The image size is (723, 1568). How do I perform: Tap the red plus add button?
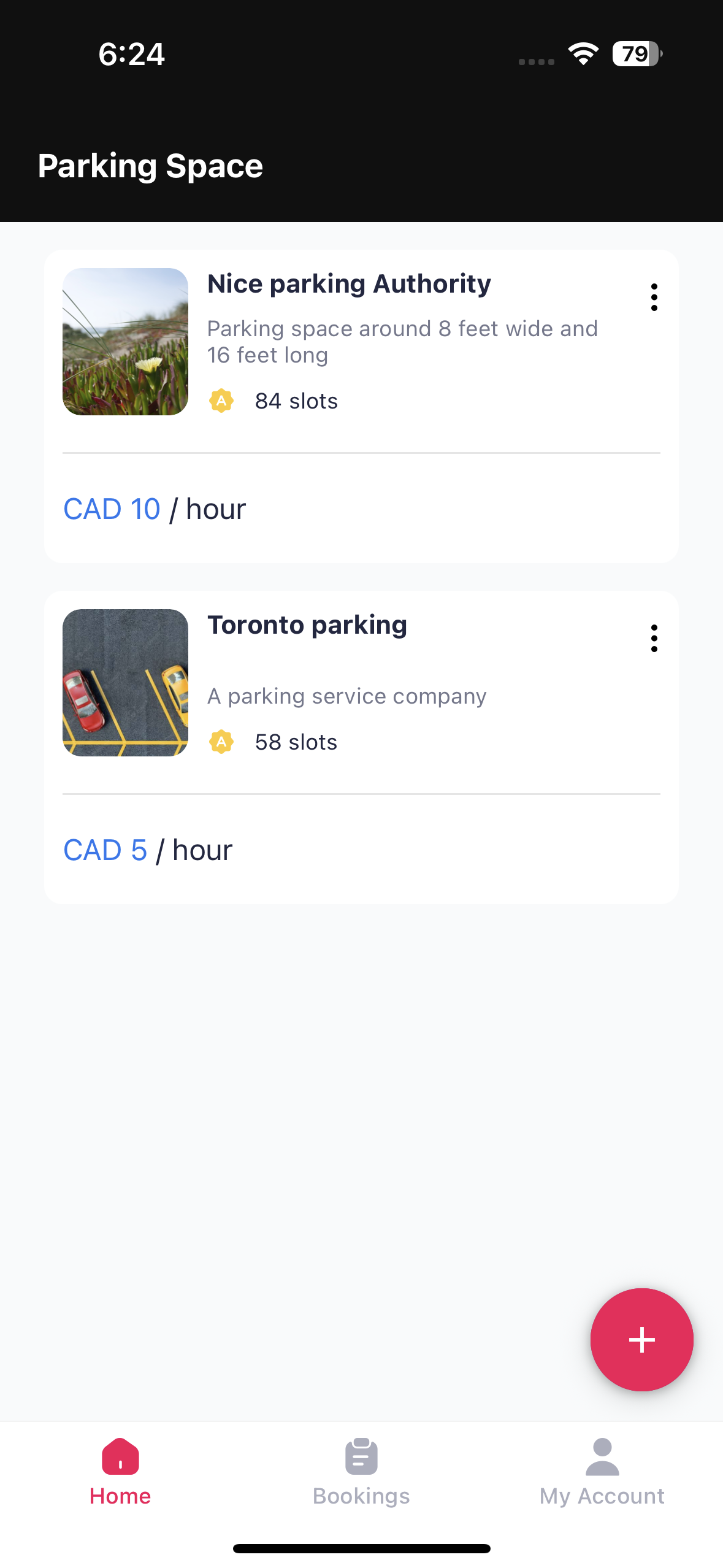coord(641,1339)
